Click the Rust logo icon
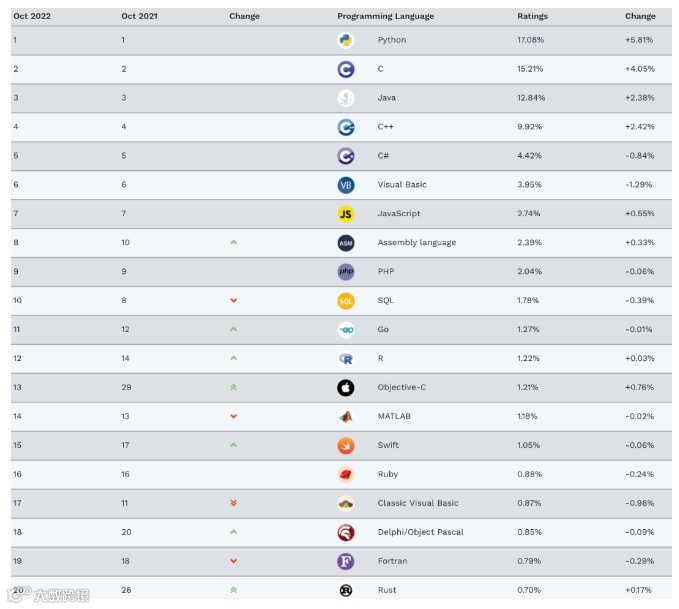The height and width of the screenshot is (609, 679). click(x=346, y=591)
